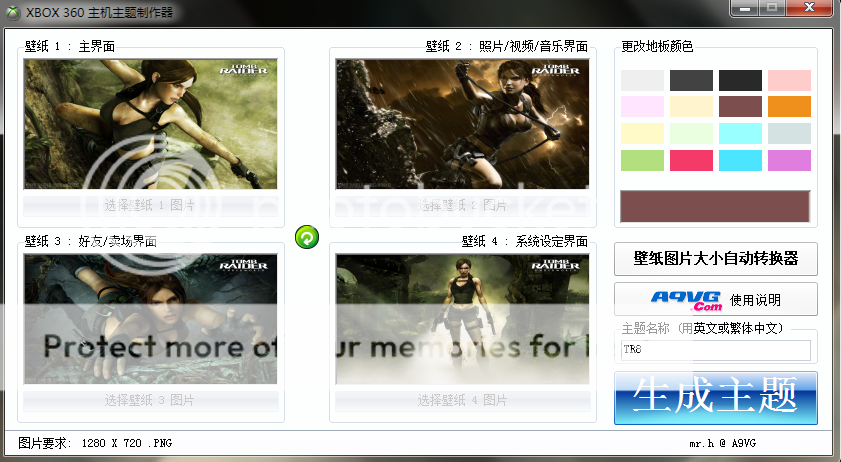Click the theme name text field
Screen dimensions: 841x462
pyautogui.click(x=715, y=350)
